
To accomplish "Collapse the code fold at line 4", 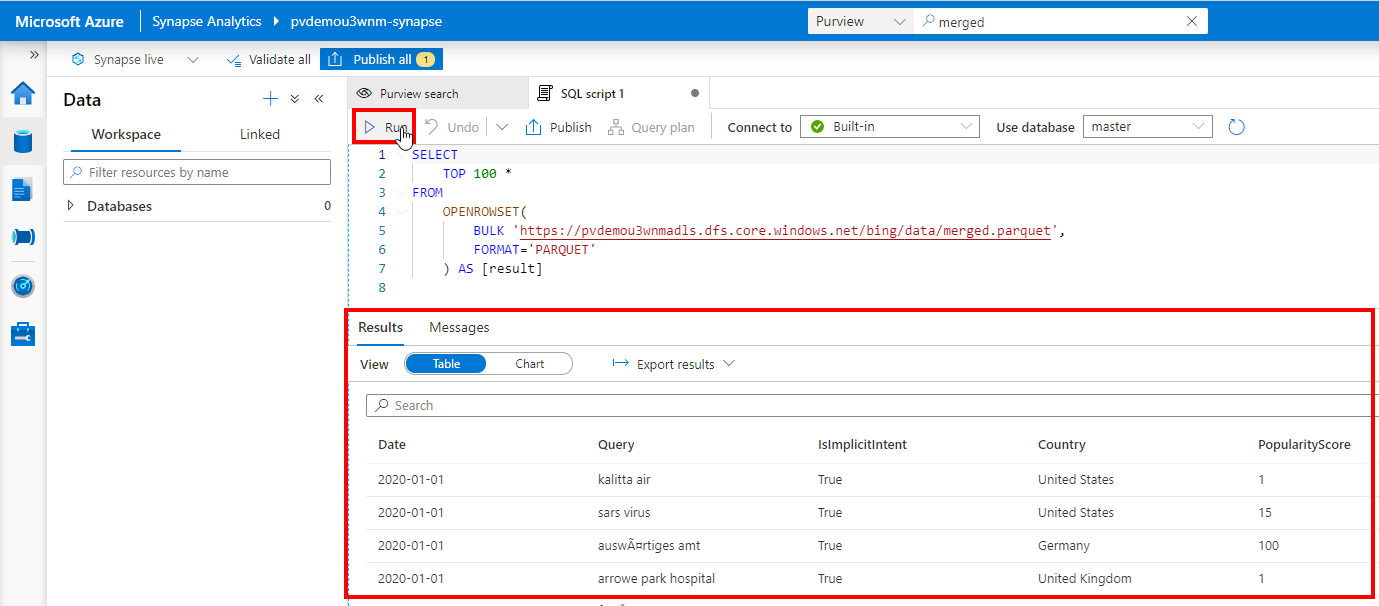I will pyautogui.click(x=402, y=211).
